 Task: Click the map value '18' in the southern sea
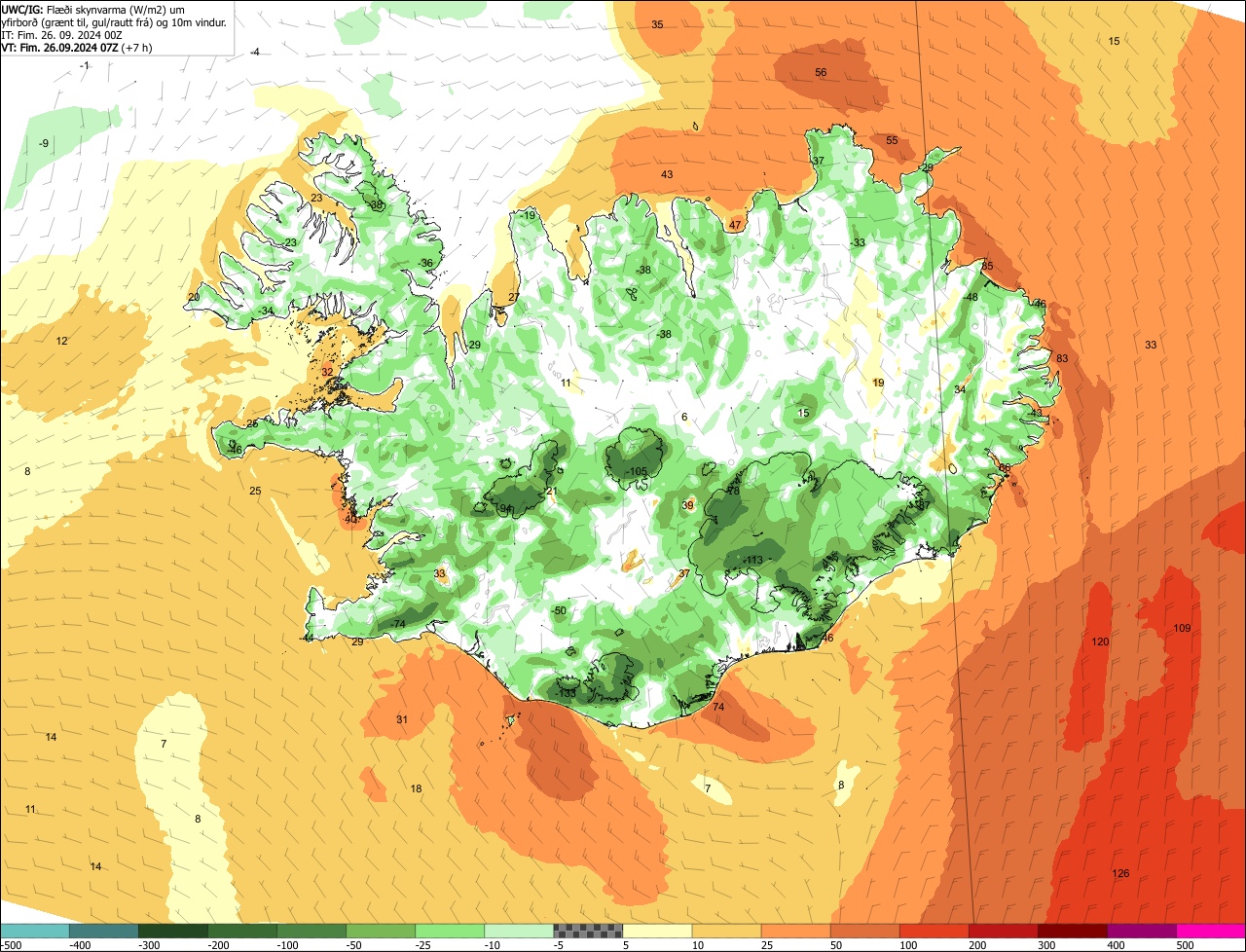click(416, 788)
